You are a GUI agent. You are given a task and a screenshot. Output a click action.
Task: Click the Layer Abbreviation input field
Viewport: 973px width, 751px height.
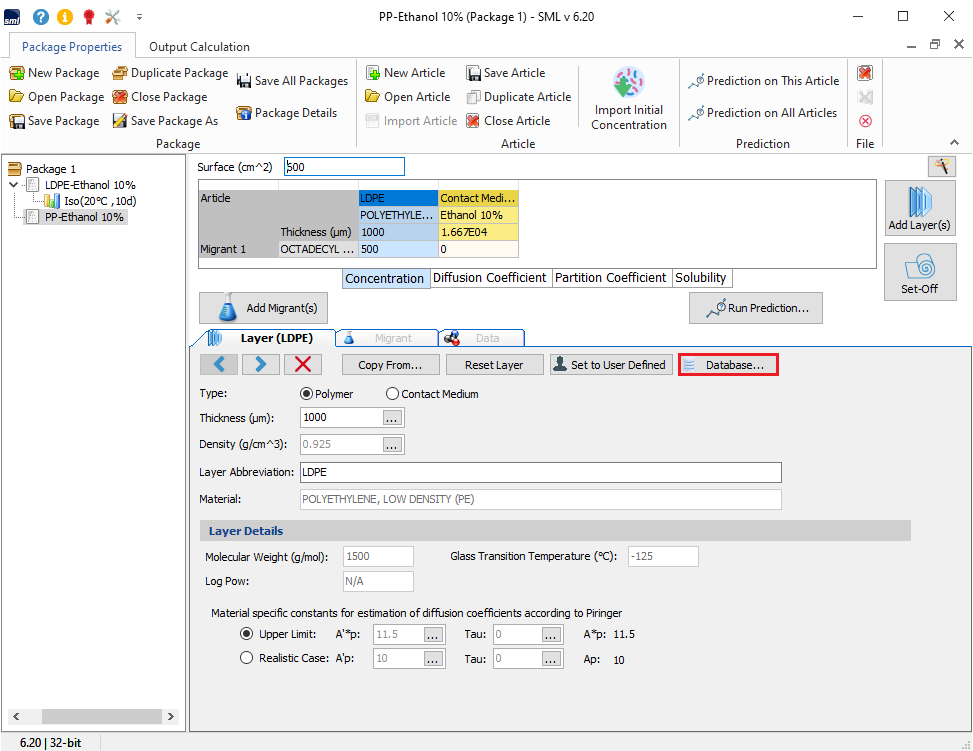tap(540, 472)
